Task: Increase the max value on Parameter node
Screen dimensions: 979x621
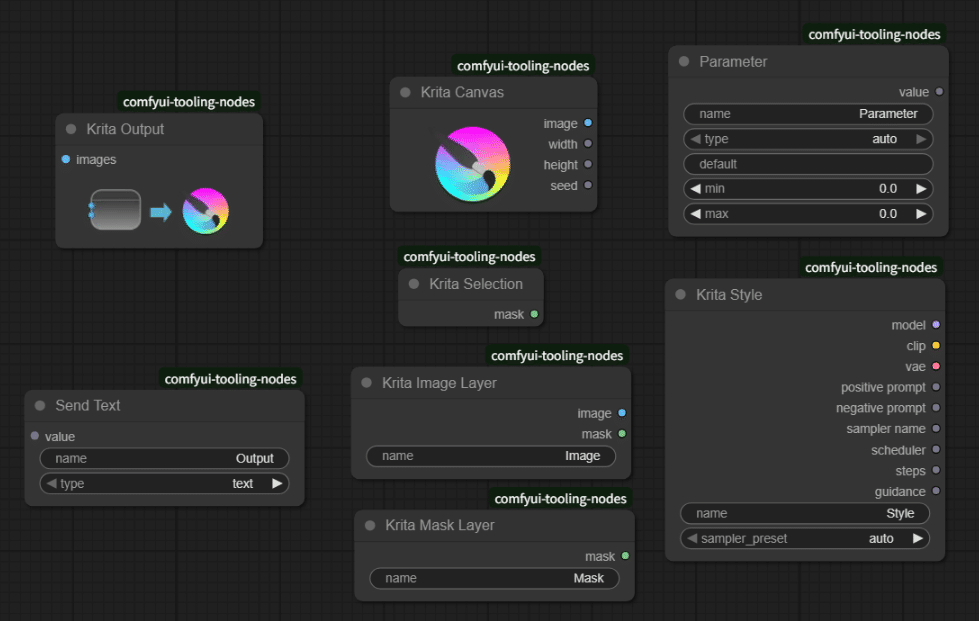Action: (x=922, y=213)
